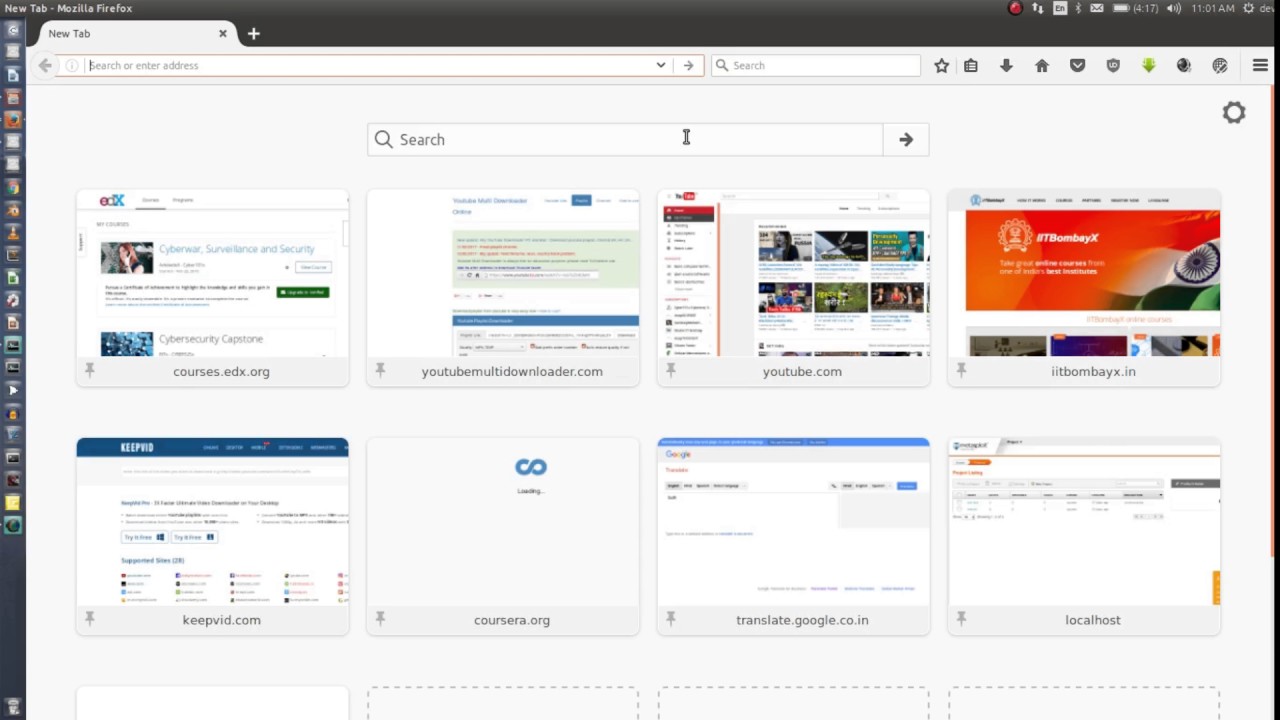1280x720 pixels.
Task: Open the iitbombayx.in thumbnail
Action: click(1084, 273)
